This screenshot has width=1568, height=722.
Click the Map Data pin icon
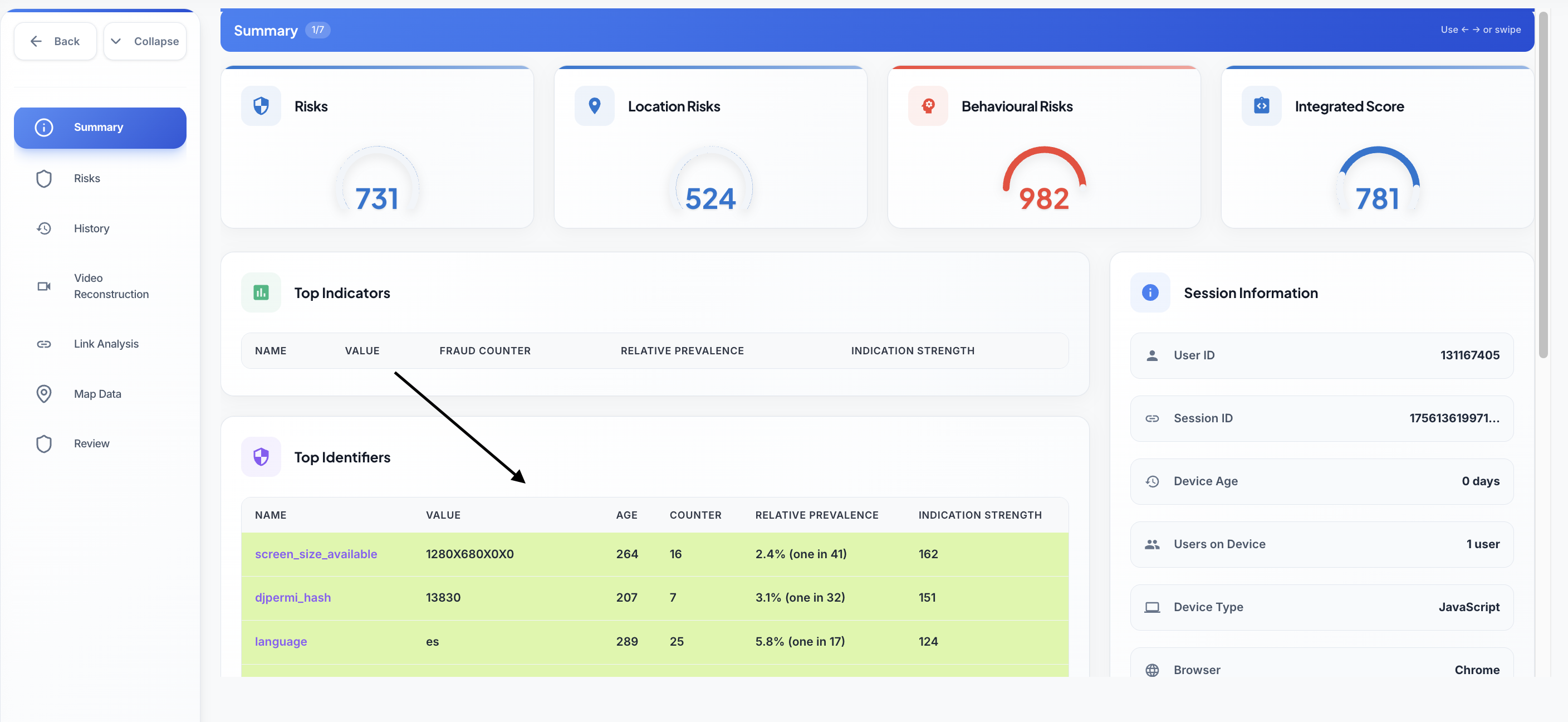pos(44,394)
